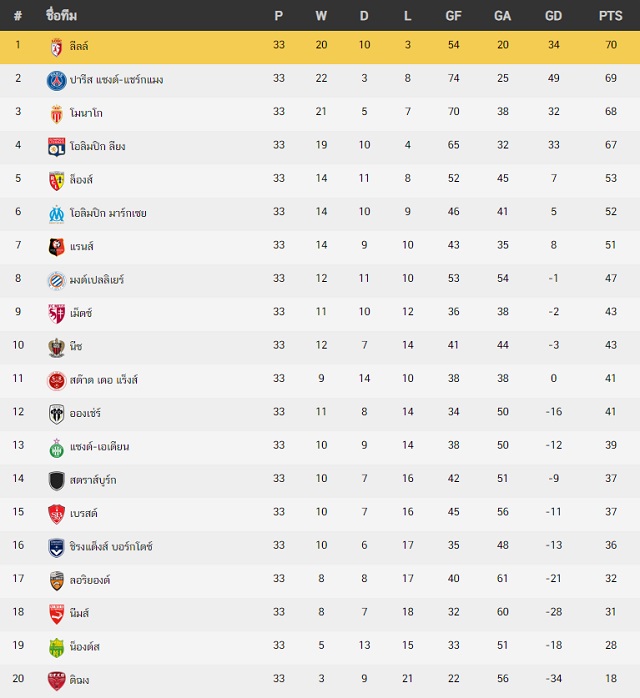Click the GF column header

click(x=453, y=16)
